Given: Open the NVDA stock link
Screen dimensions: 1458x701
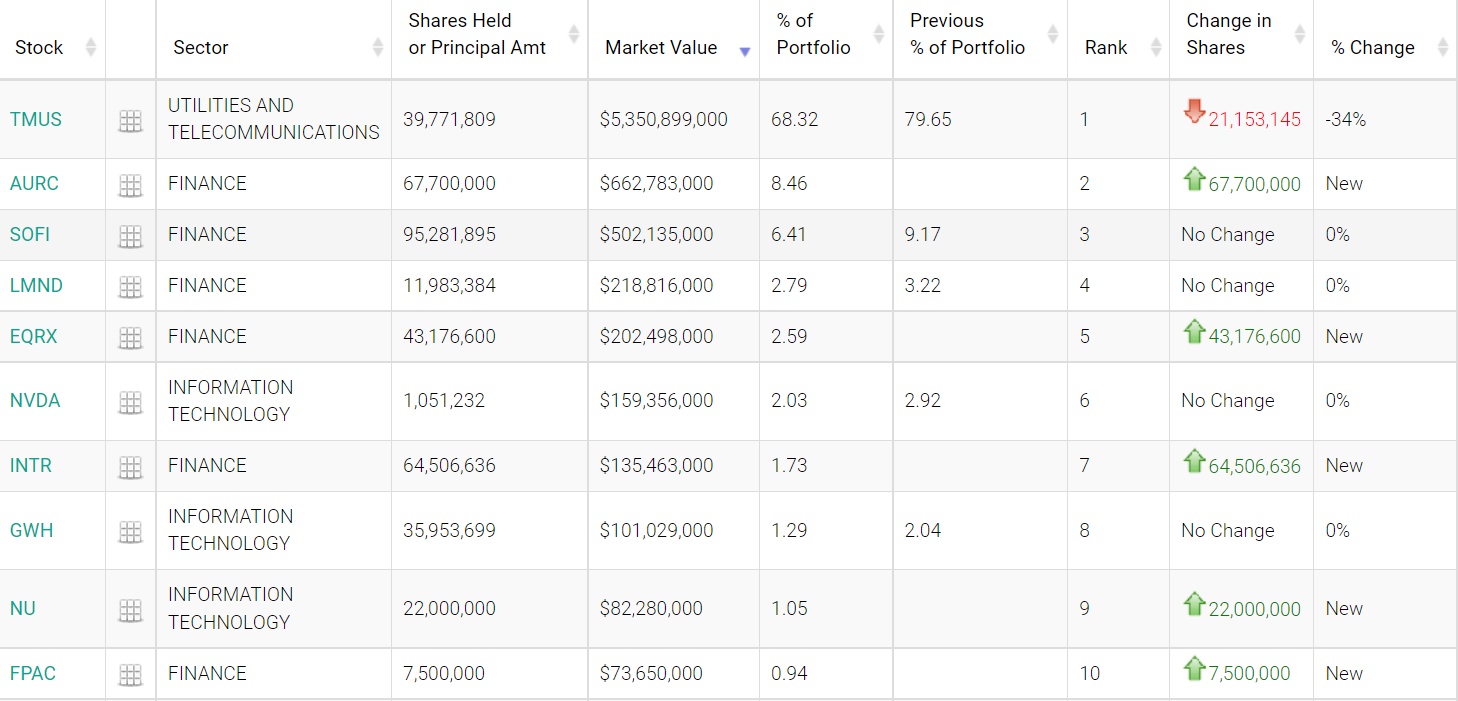Looking at the screenshot, I should click(36, 400).
